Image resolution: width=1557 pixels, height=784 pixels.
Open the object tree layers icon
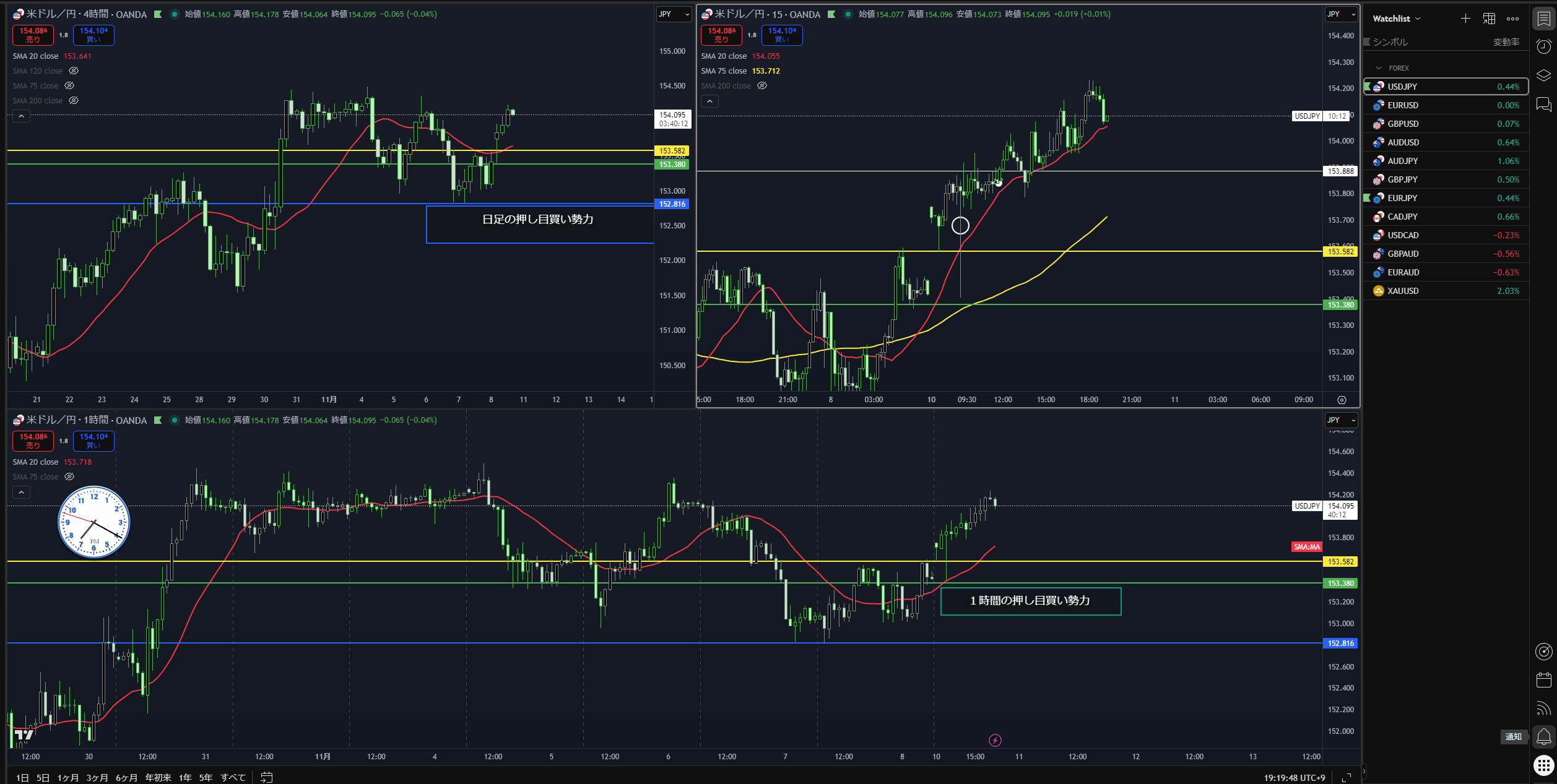(1543, 75)
